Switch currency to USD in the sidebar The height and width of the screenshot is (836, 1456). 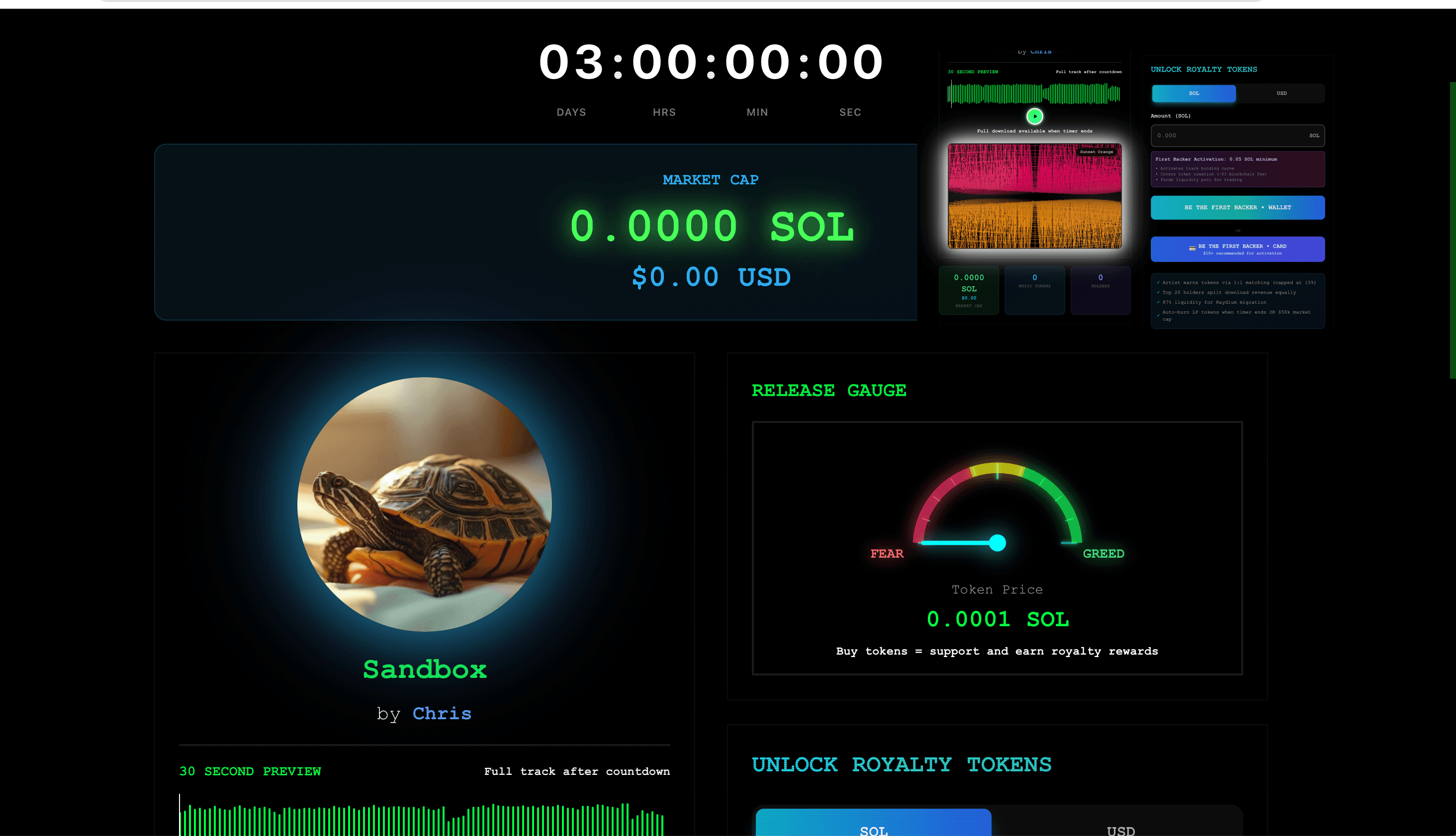[1281, 93]
